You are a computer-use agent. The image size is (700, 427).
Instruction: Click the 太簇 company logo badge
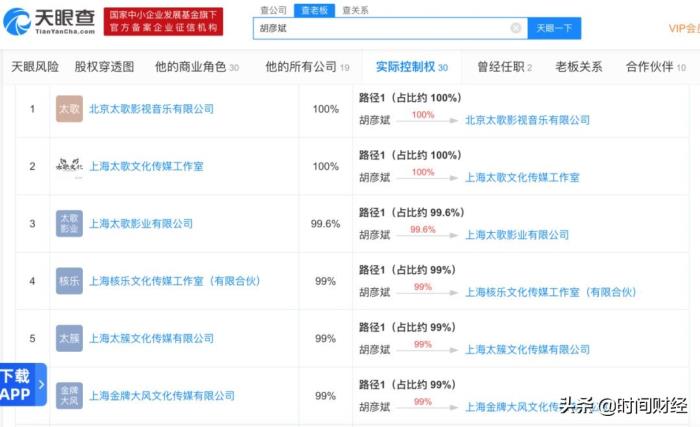[x=69, y=338]
